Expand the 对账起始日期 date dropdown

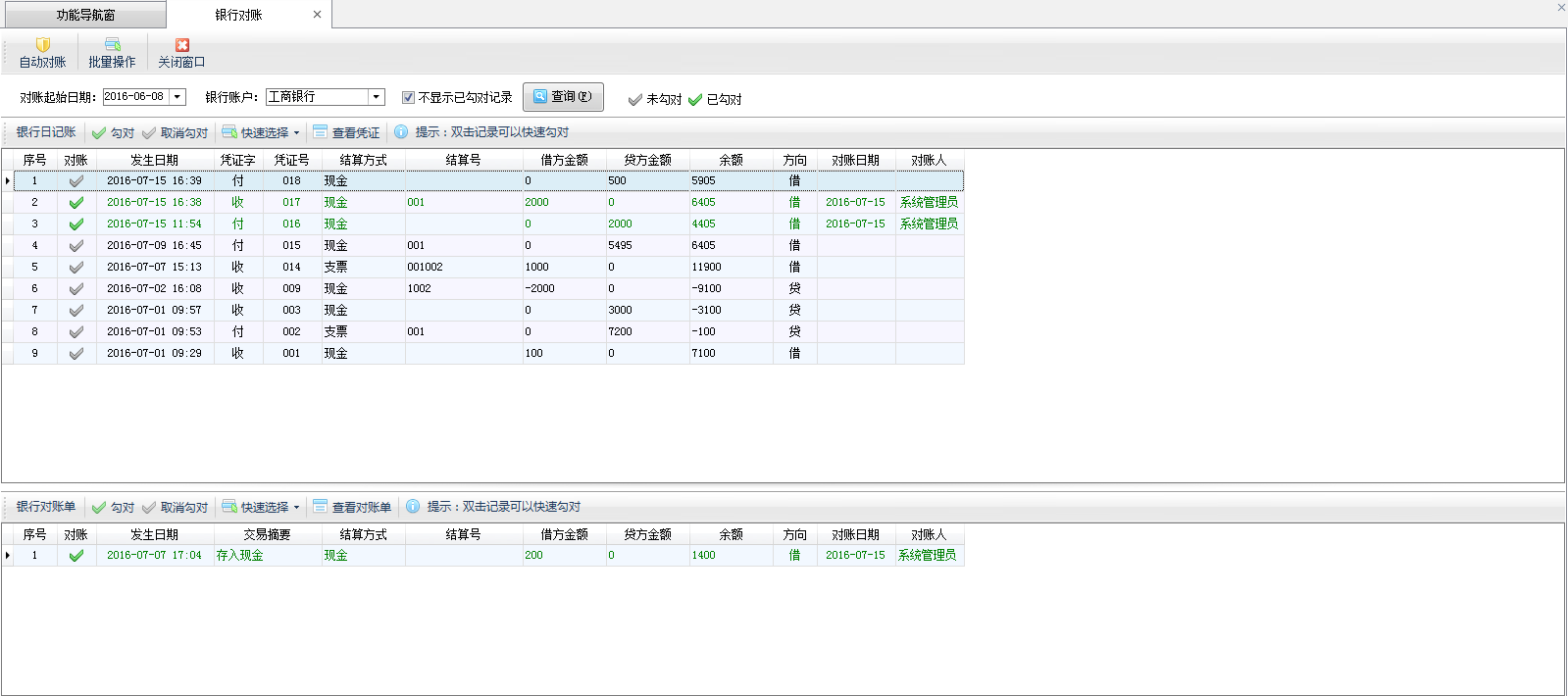point(177,97)
